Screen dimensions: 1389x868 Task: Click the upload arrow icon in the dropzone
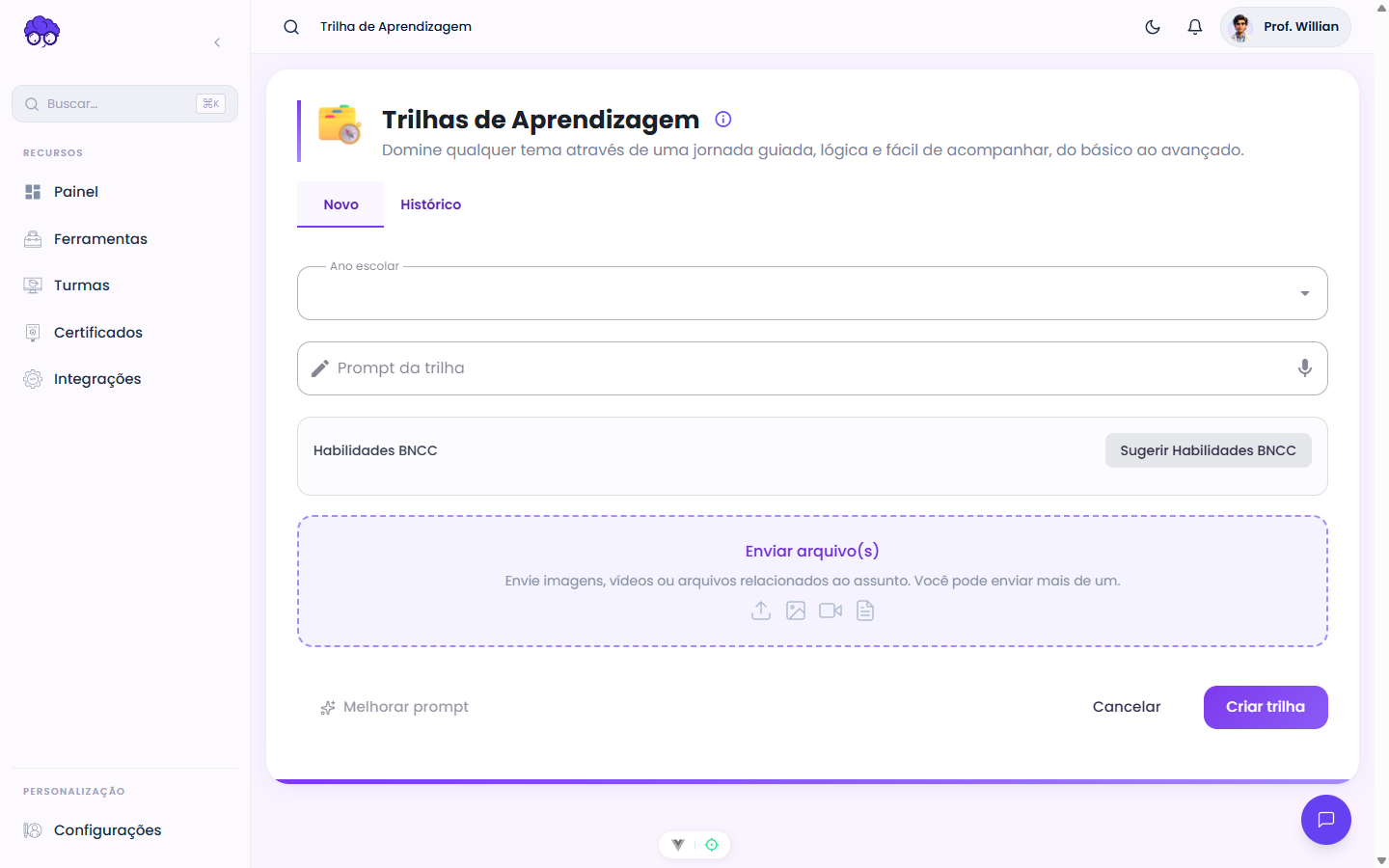point(761,610)
